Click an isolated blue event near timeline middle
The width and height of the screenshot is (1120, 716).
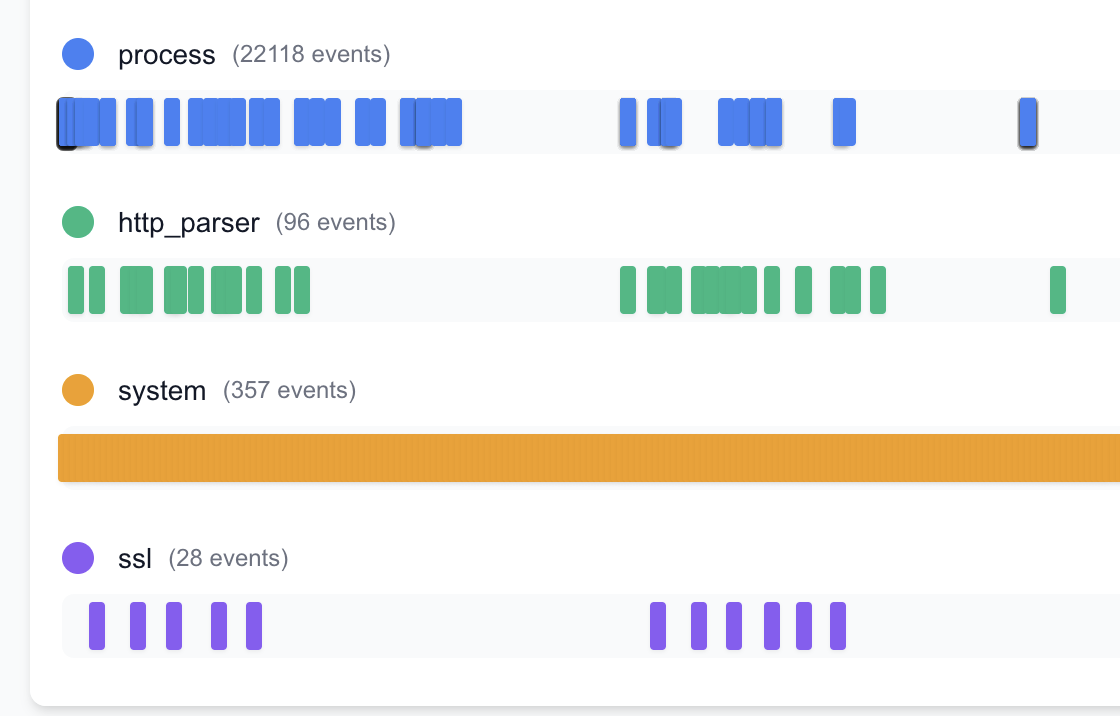point(626,121)
